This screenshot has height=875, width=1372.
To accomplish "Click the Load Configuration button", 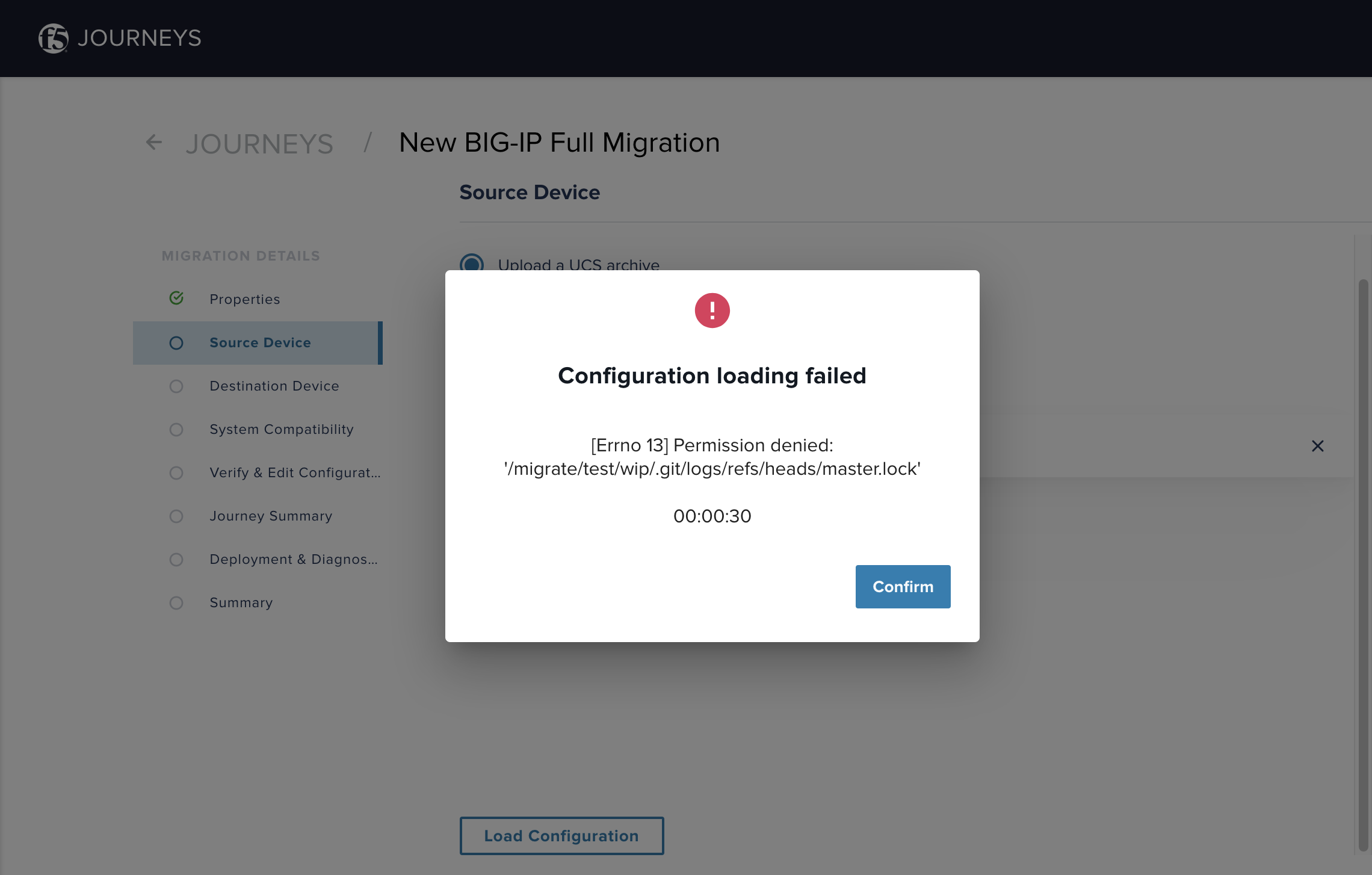I will [x=561, y=835].
